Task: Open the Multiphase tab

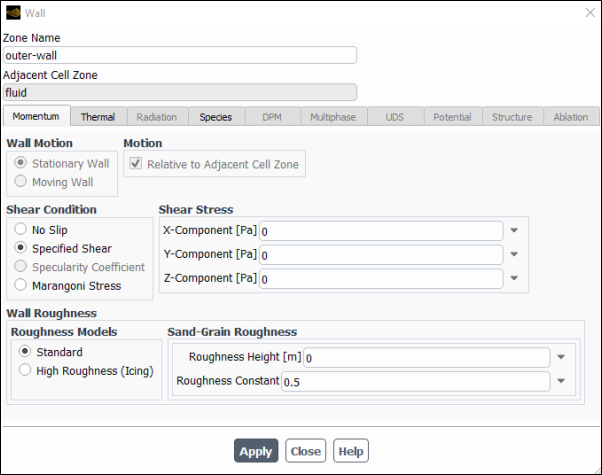Action: tap(333, 117)
